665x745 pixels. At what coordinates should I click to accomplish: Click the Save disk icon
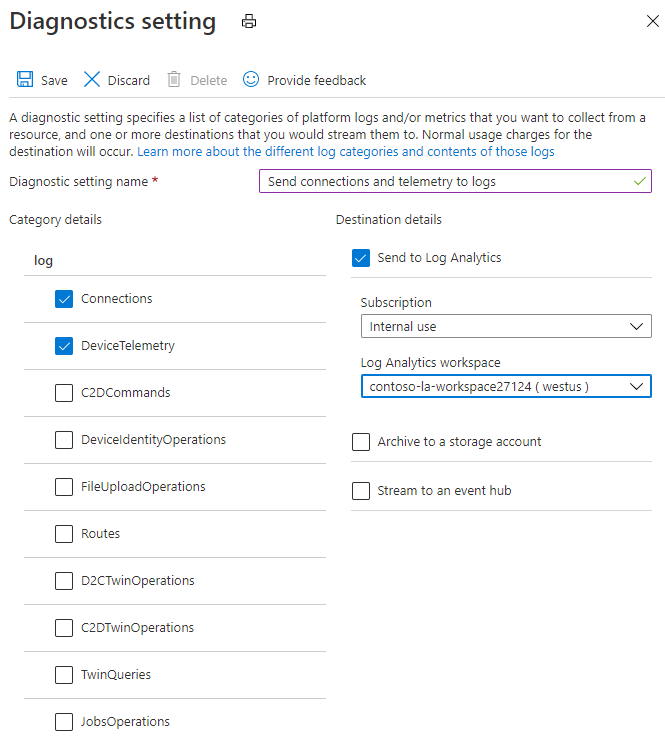(25, 79)
